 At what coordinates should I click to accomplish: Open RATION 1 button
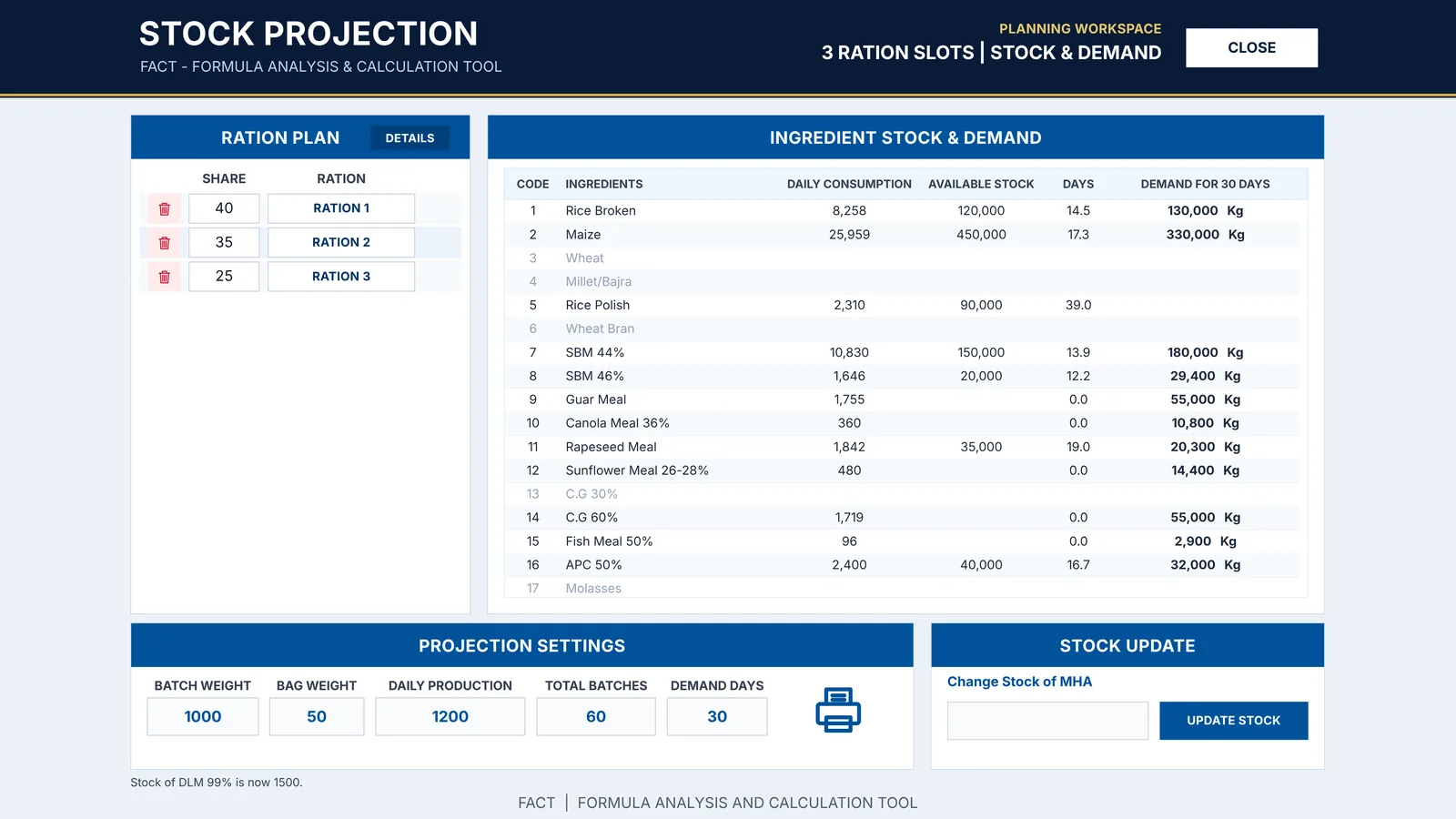pos(341,208)
